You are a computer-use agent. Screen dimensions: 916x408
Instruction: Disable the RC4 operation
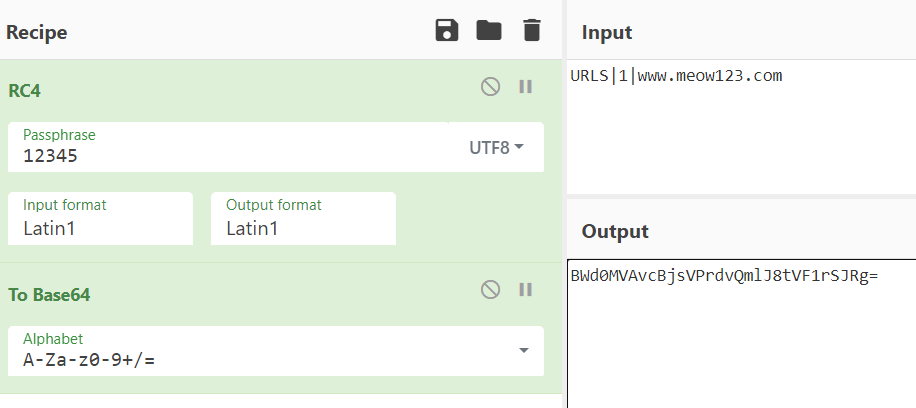click(x=490, y=87)
